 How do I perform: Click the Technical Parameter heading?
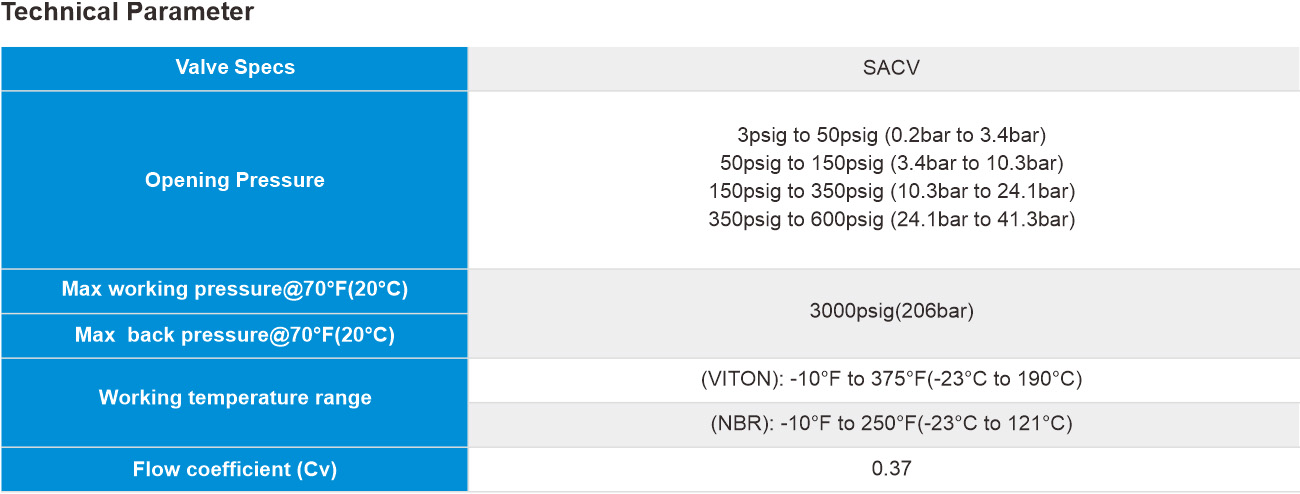[127, 13]
